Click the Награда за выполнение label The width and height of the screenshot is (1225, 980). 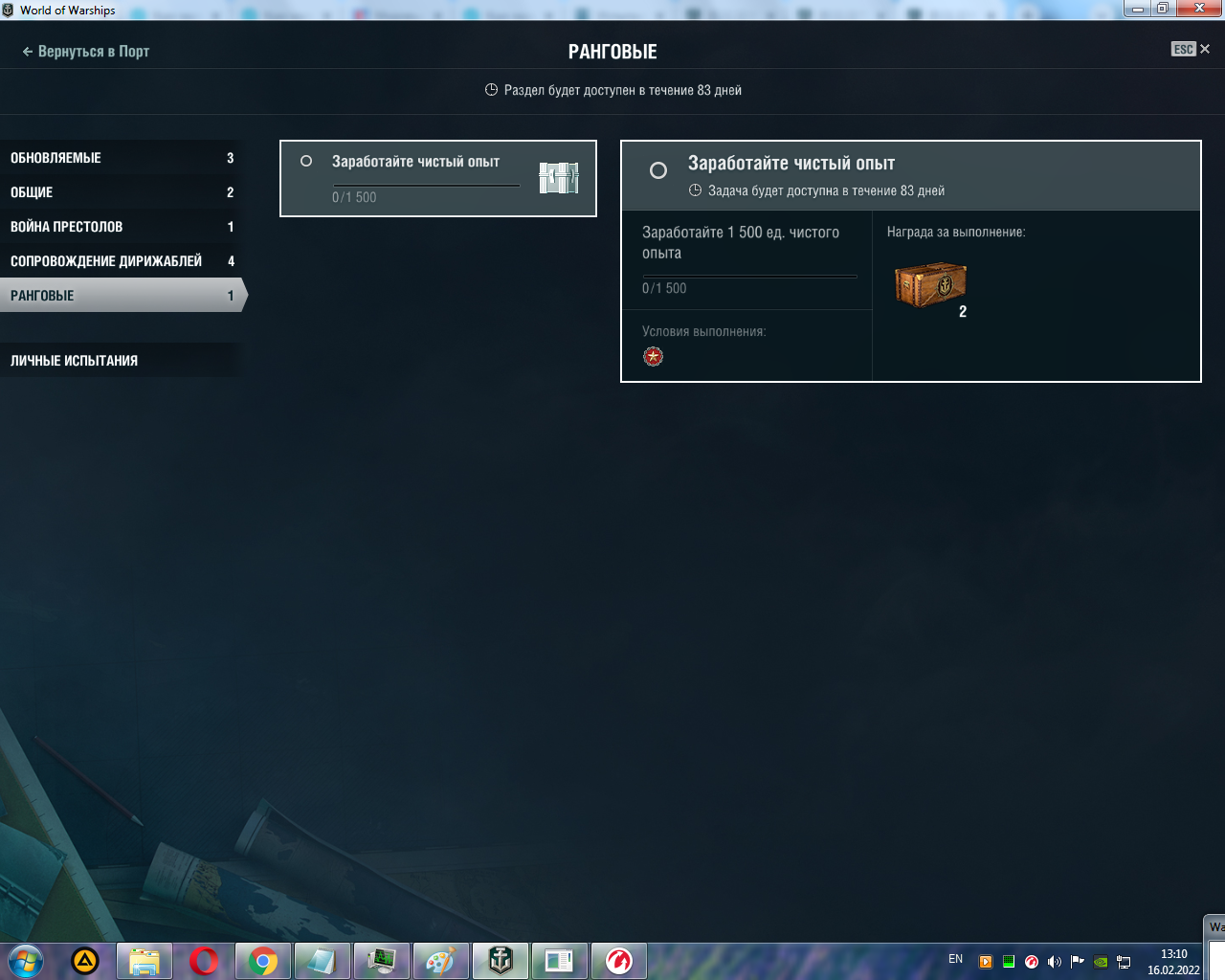(956, 232)
